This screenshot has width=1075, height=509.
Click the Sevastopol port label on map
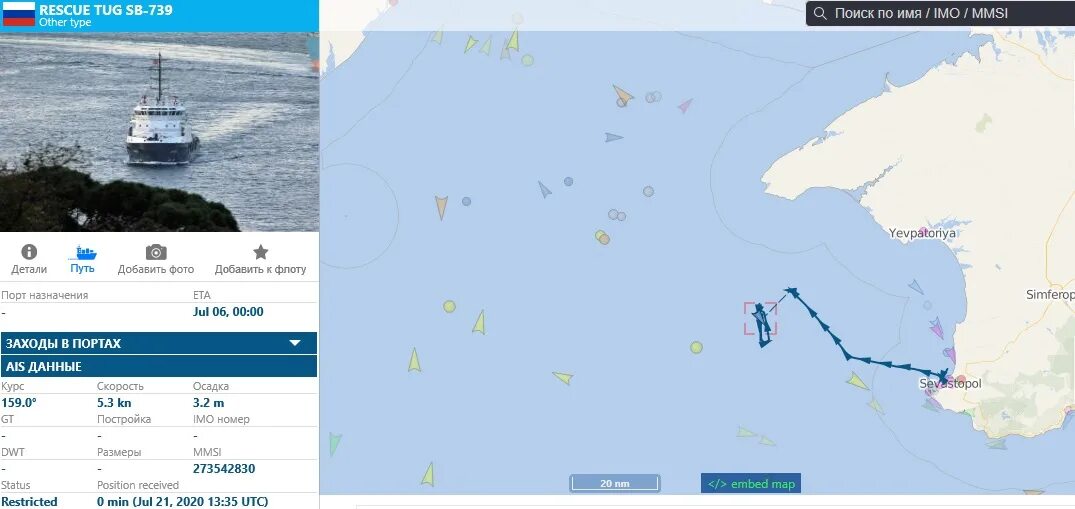tap(950, 383)
